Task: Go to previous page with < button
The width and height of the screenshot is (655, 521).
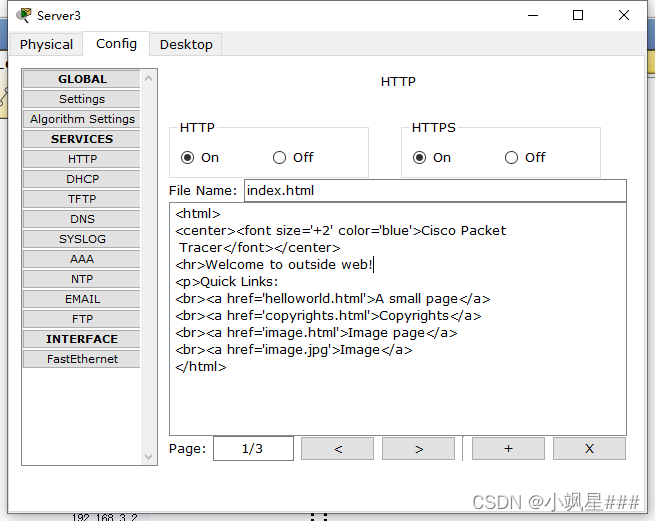Action: pyautogui.click(x=338, y=449)
